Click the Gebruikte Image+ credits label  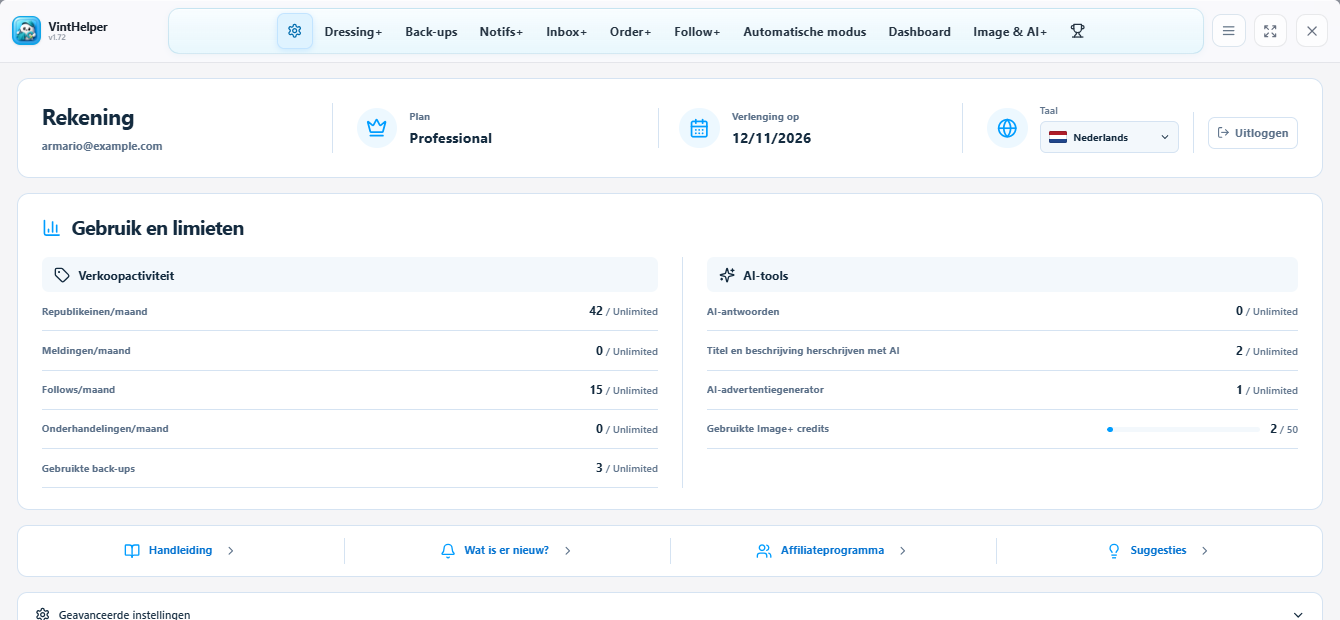[x=768, y=429]
